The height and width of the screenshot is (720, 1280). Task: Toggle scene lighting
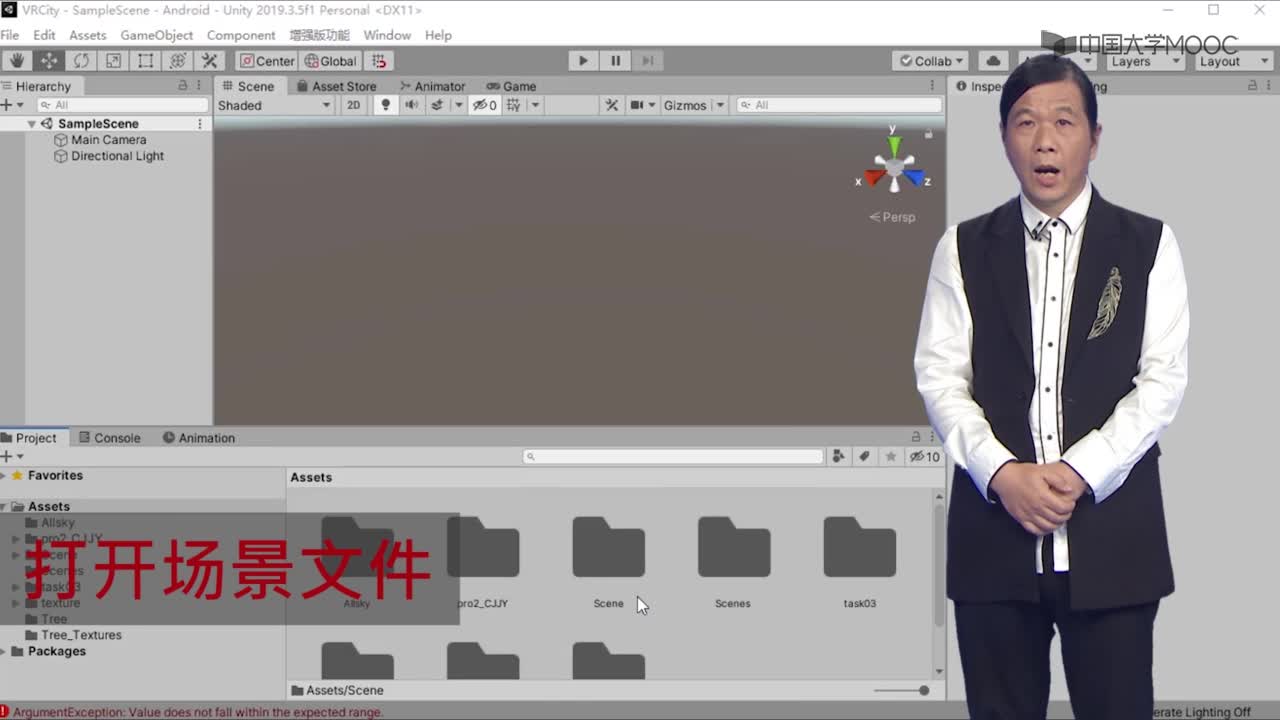coord(385,105)
